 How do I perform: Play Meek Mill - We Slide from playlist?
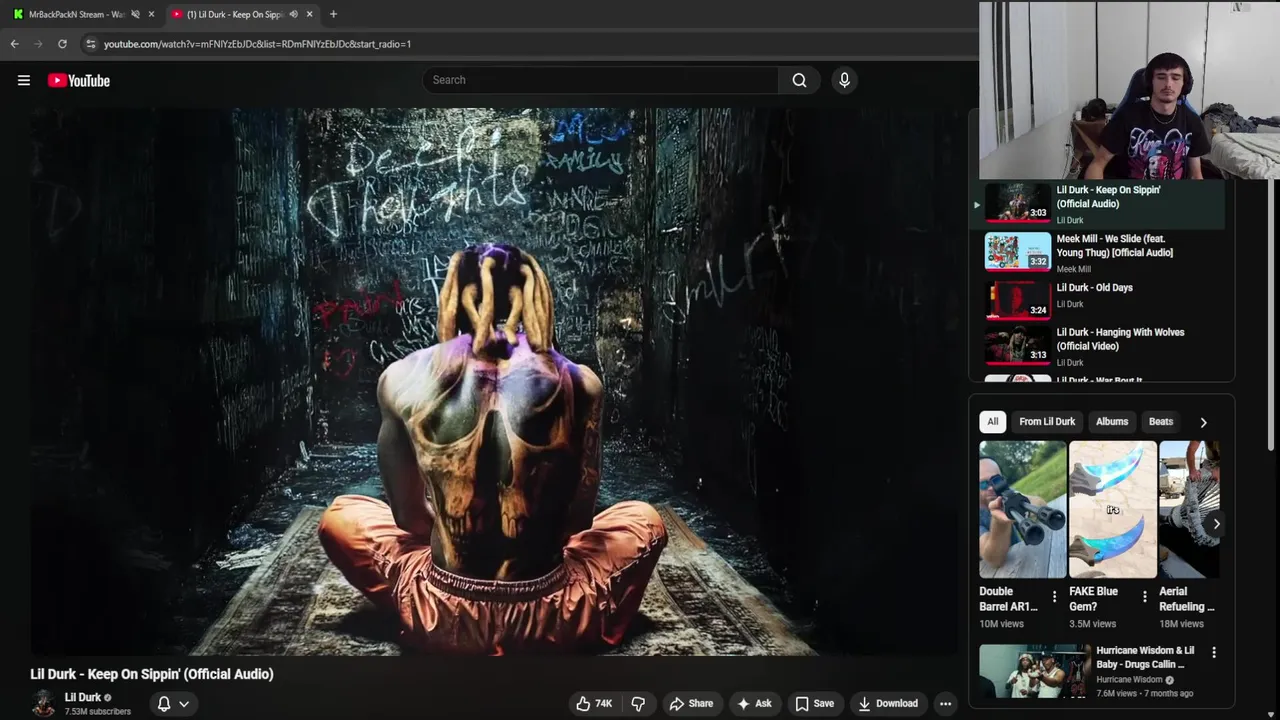1097,253
